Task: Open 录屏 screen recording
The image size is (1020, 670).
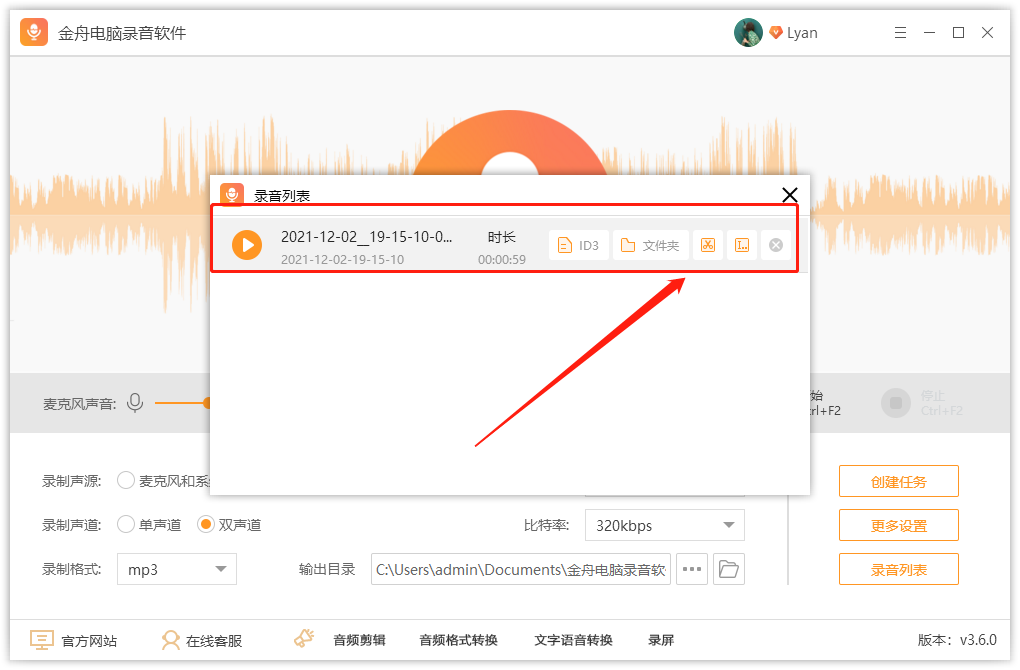Action: (x=660, y=640)
